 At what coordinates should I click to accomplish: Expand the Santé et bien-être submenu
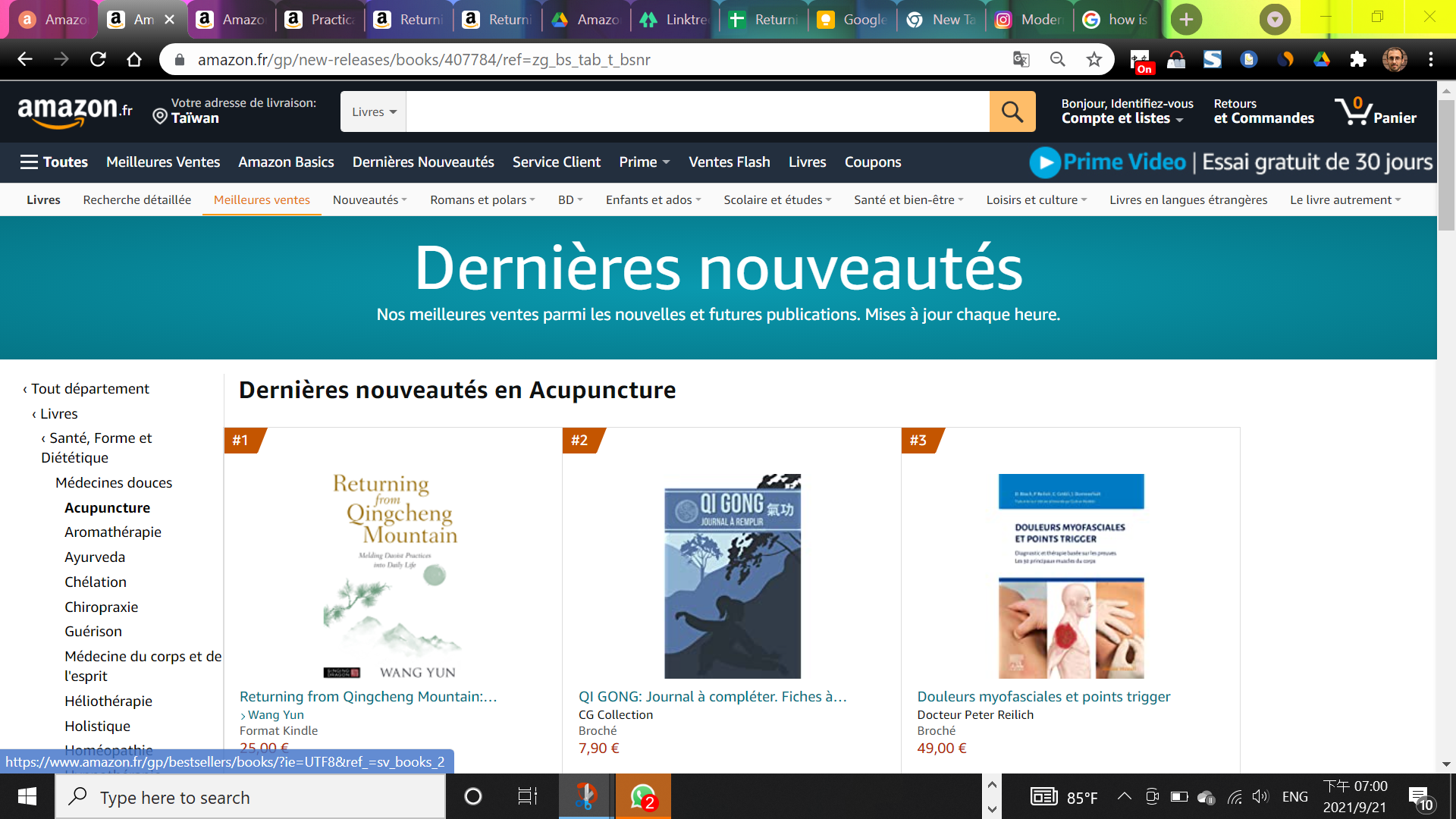click(908, 199)
